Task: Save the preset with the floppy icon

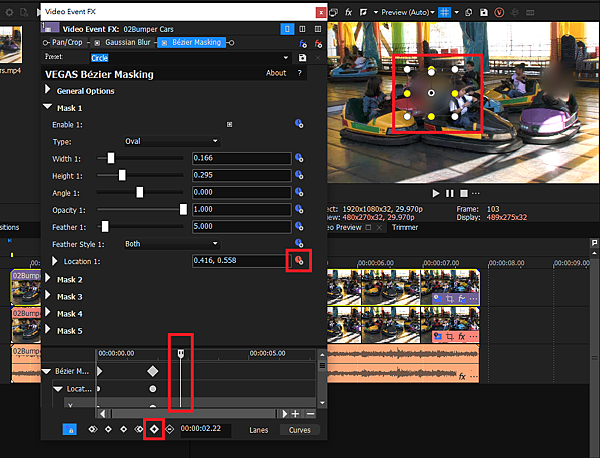Action: click(302, 58)
